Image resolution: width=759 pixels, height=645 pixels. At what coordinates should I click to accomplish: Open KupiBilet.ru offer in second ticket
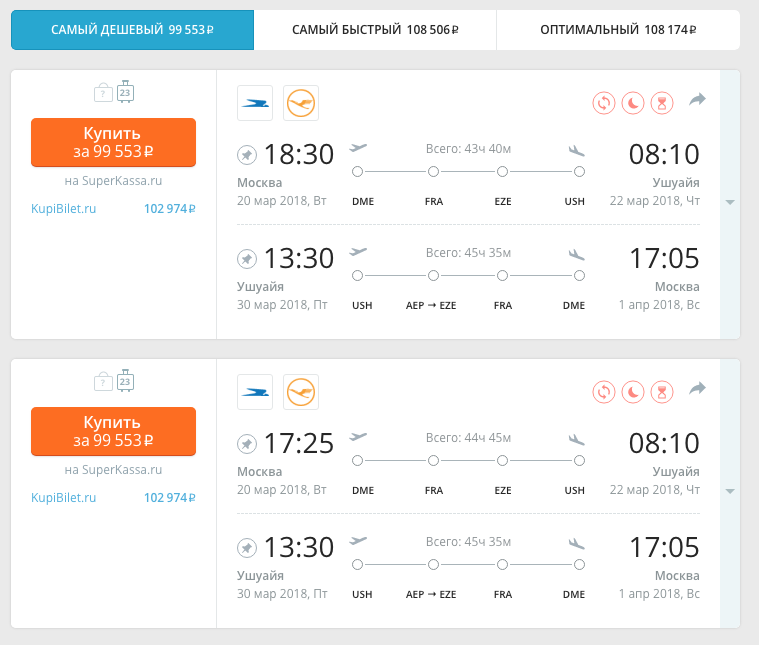pos(64,497)
